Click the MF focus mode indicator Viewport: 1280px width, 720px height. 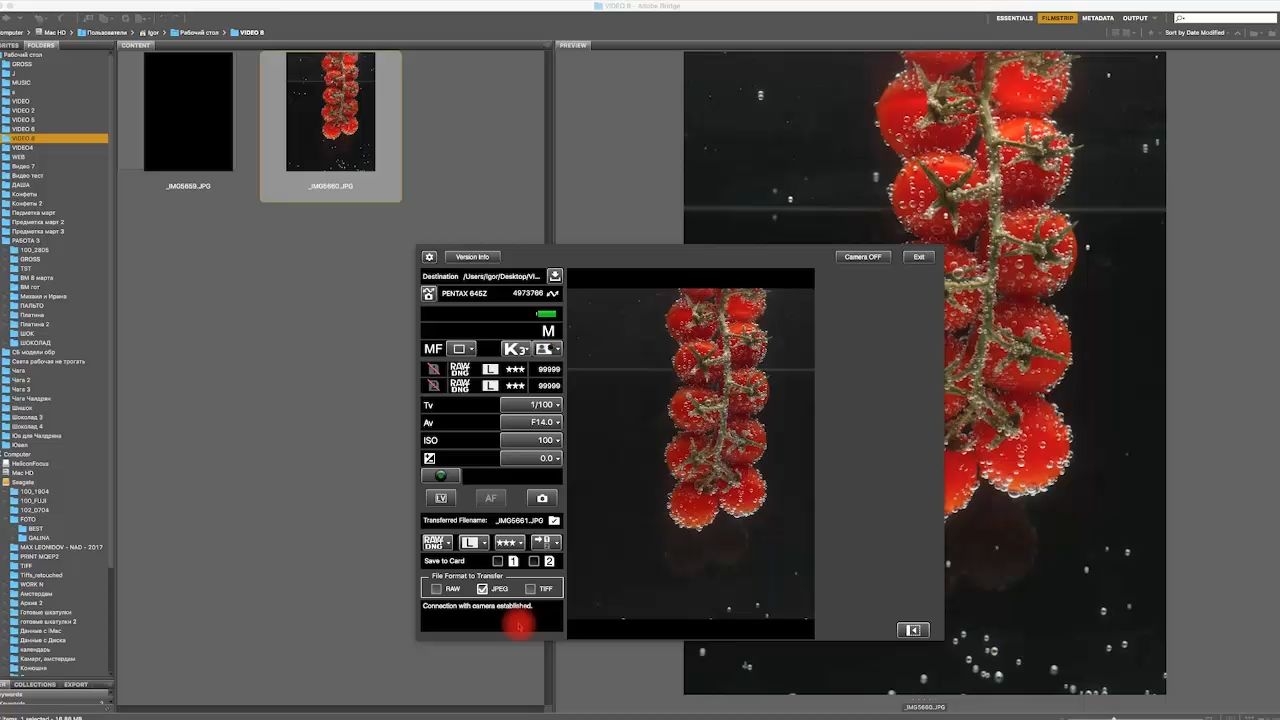(x=433, y=349)
